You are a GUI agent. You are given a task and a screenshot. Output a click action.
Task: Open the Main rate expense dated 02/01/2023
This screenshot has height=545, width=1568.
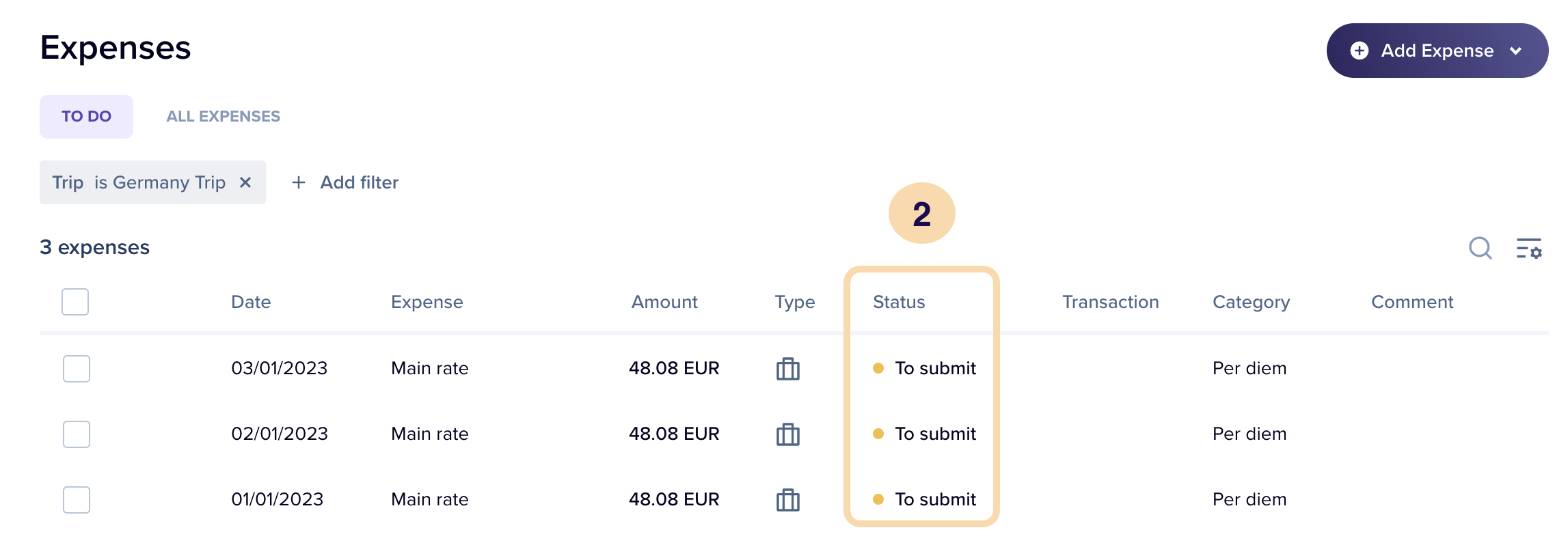[430, 434]
